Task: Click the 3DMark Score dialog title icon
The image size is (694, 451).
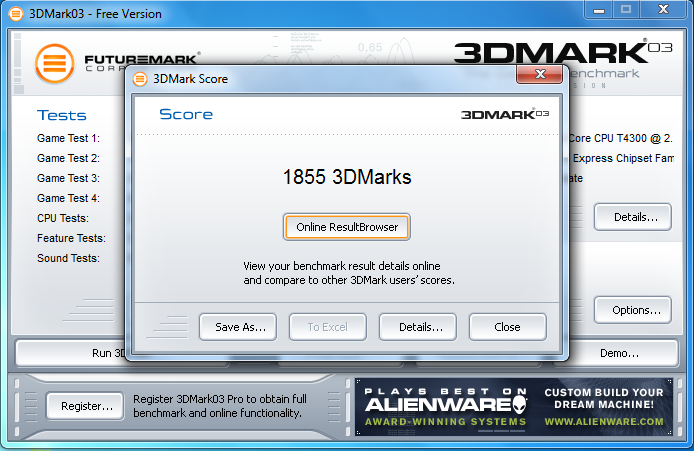Action: 140,79
